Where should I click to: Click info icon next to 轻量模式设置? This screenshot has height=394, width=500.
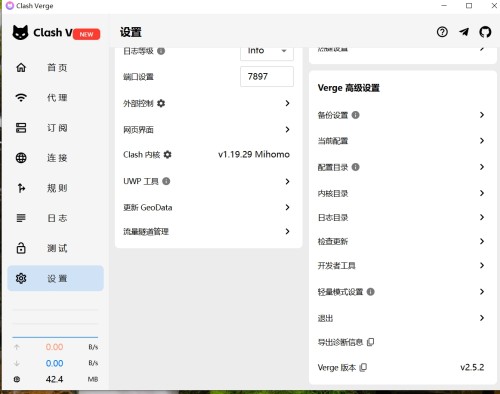(x=370, y=292)
